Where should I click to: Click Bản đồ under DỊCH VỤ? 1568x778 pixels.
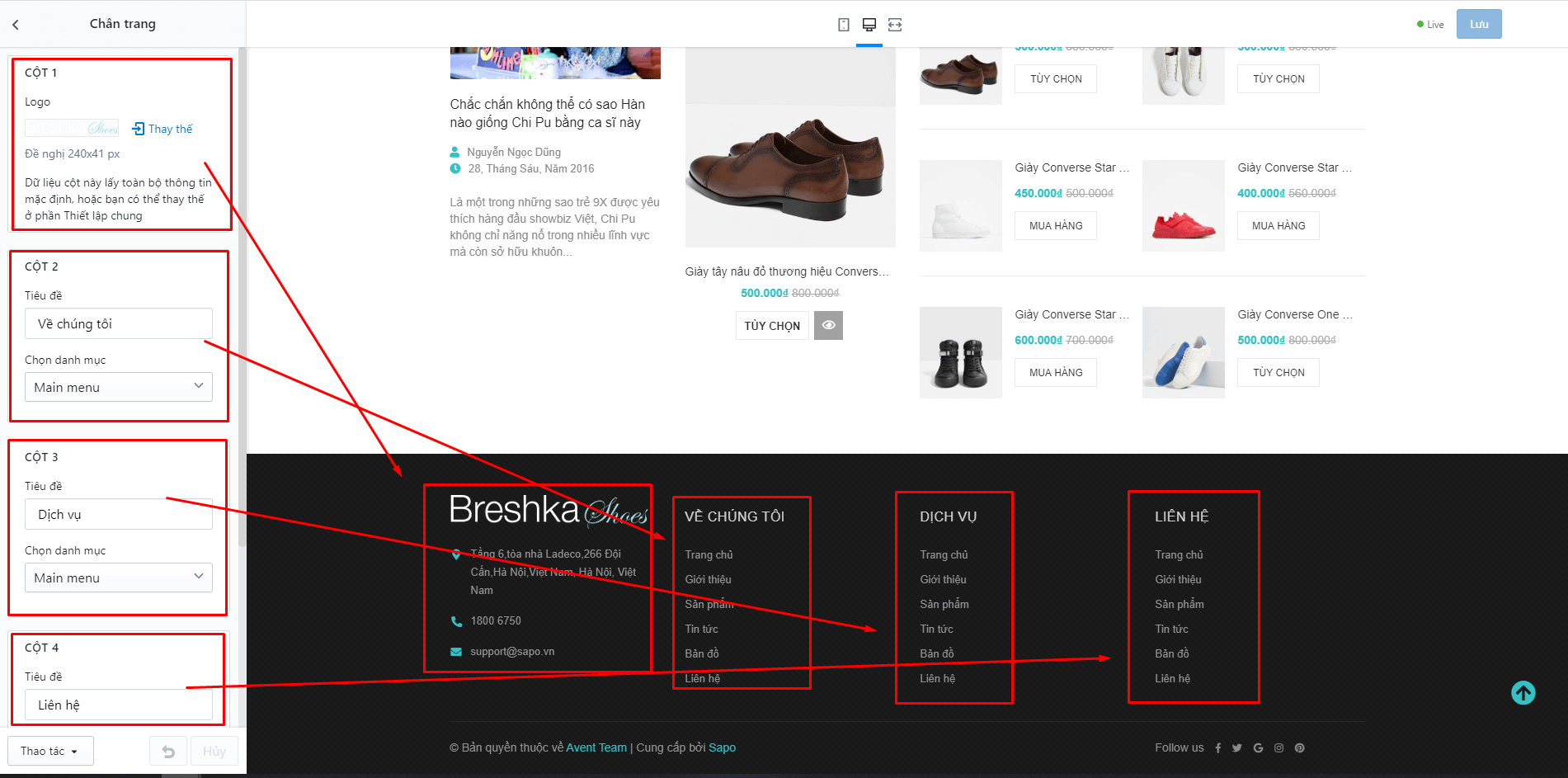937,654
